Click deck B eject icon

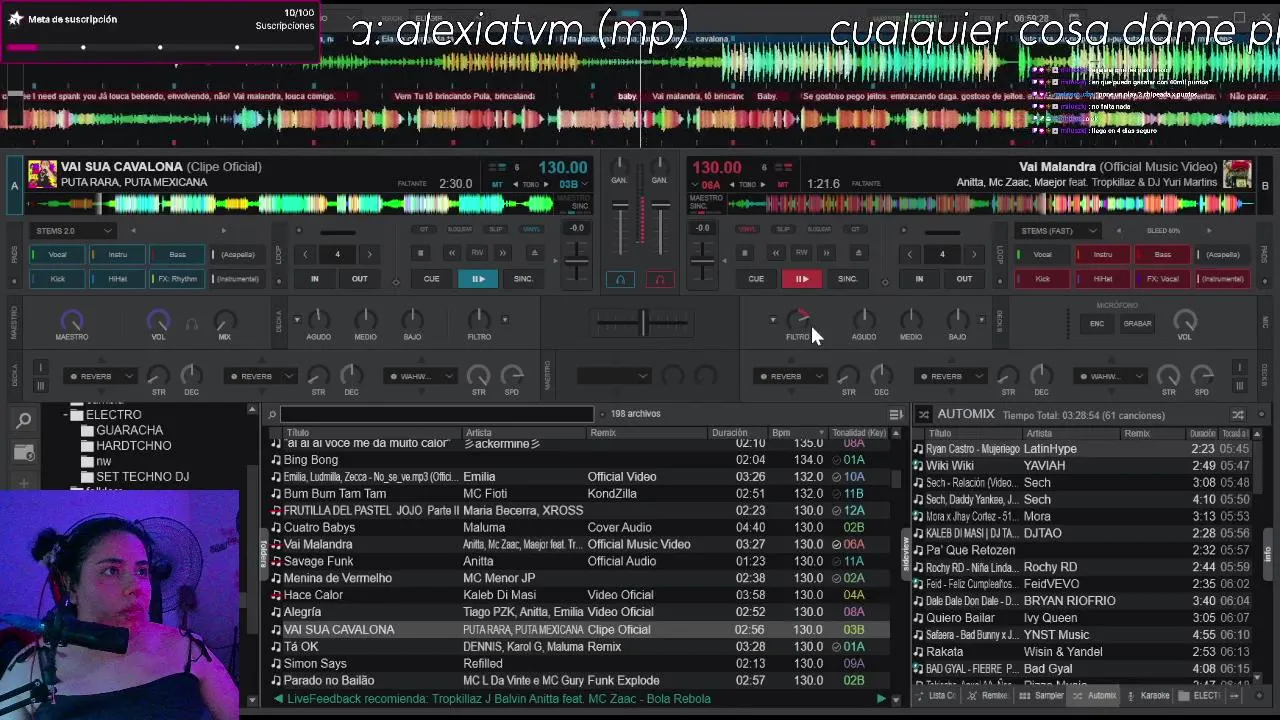tap(858, 254)
